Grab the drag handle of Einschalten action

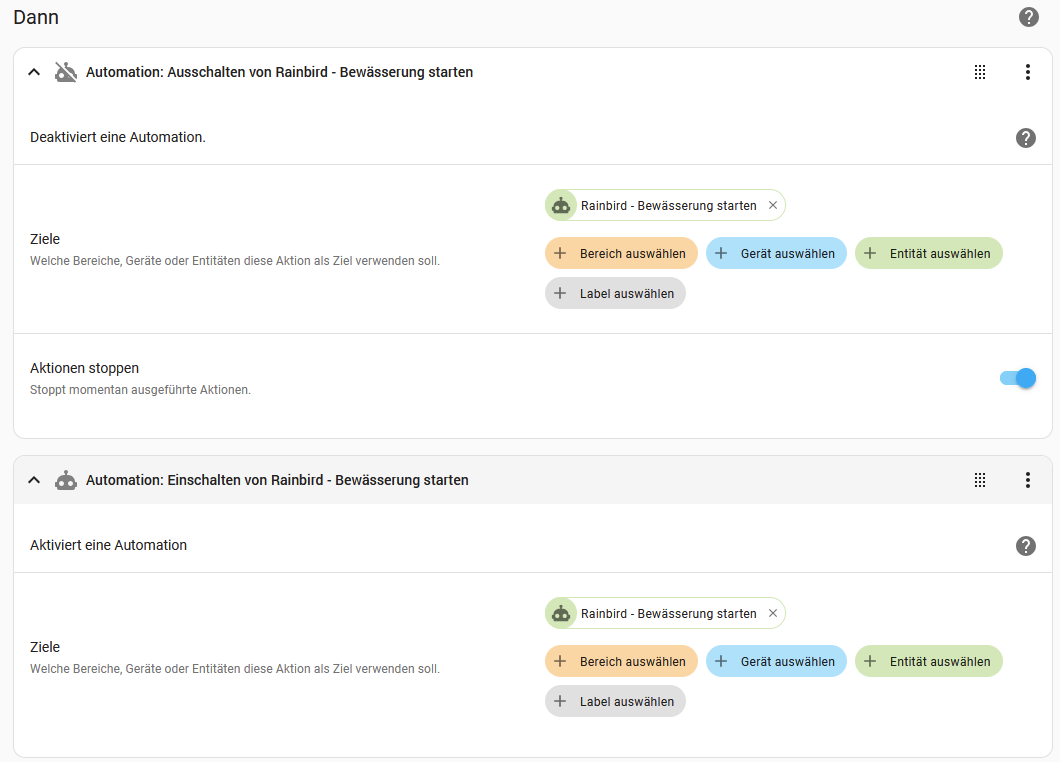[980, 480]
